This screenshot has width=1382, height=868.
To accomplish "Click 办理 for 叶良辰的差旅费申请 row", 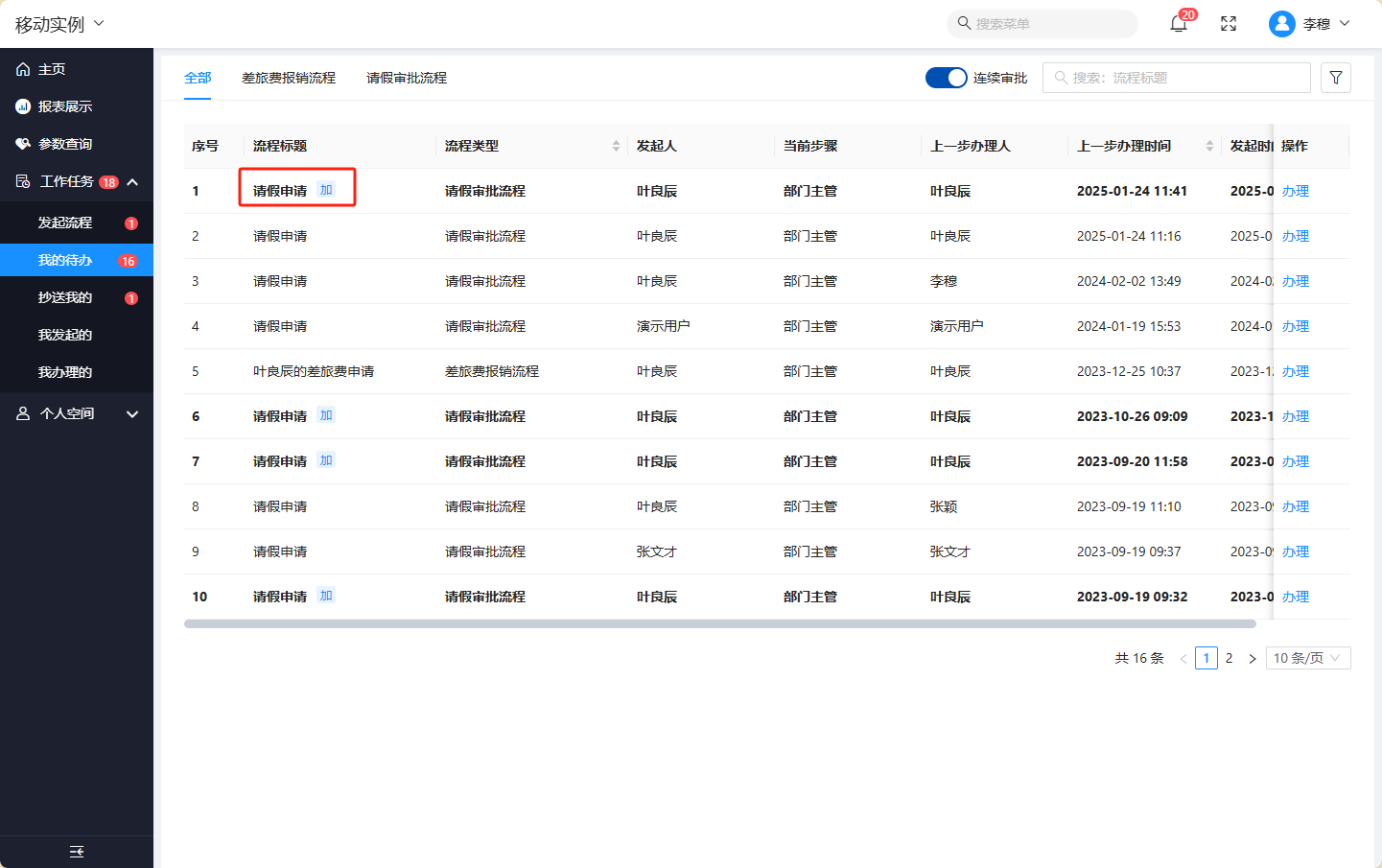I will [1295, 371].
